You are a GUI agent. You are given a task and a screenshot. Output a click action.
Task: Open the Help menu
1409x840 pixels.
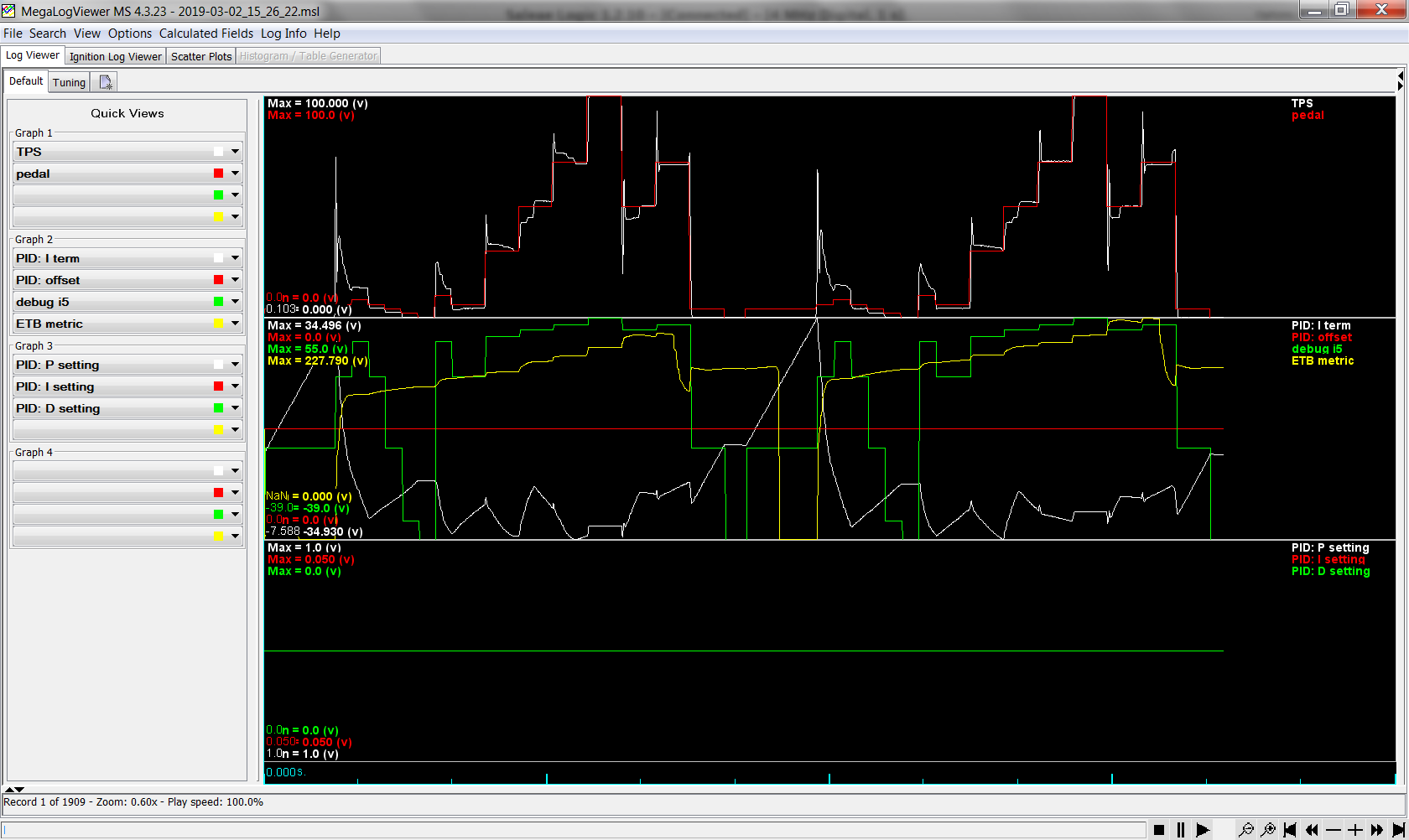coord(327,34)
